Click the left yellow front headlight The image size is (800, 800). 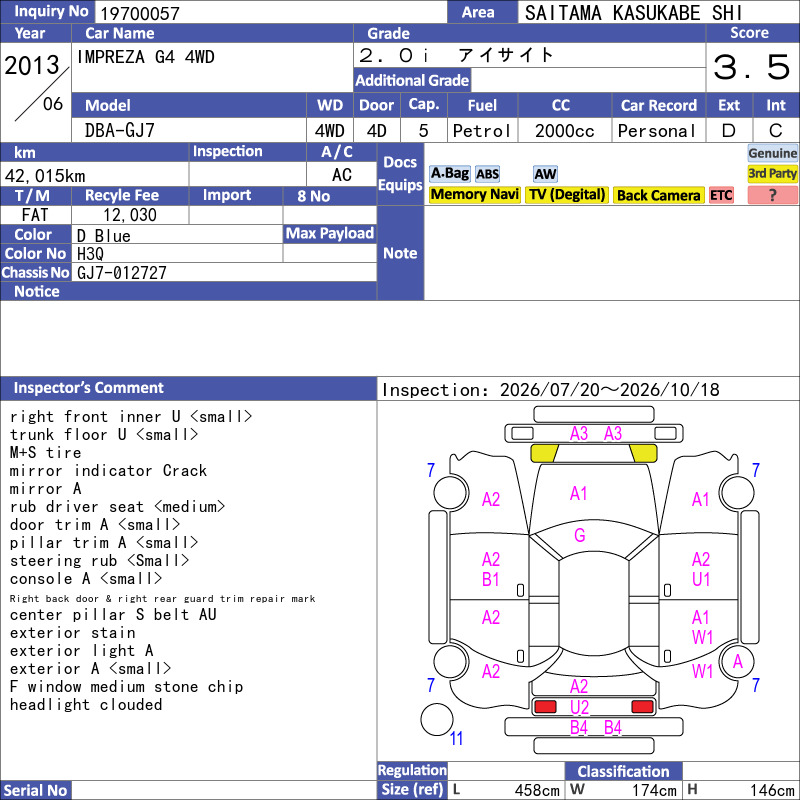tap(544, 453)
